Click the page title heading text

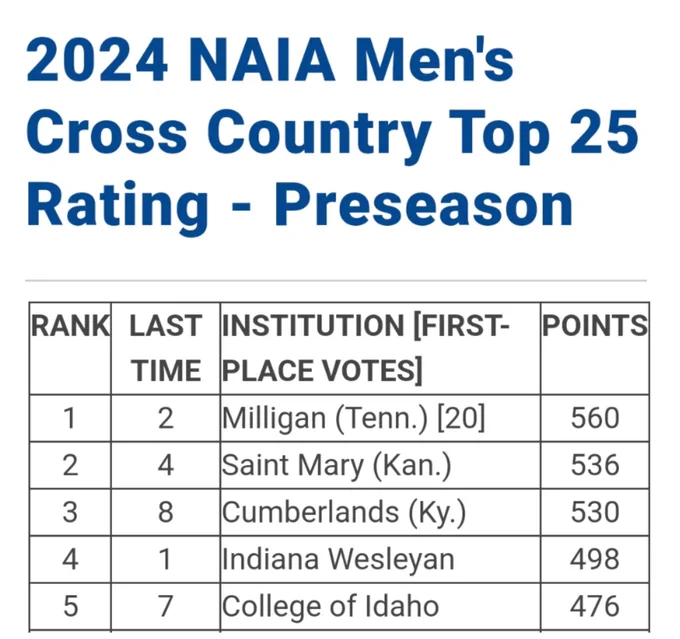coord(332,132)
